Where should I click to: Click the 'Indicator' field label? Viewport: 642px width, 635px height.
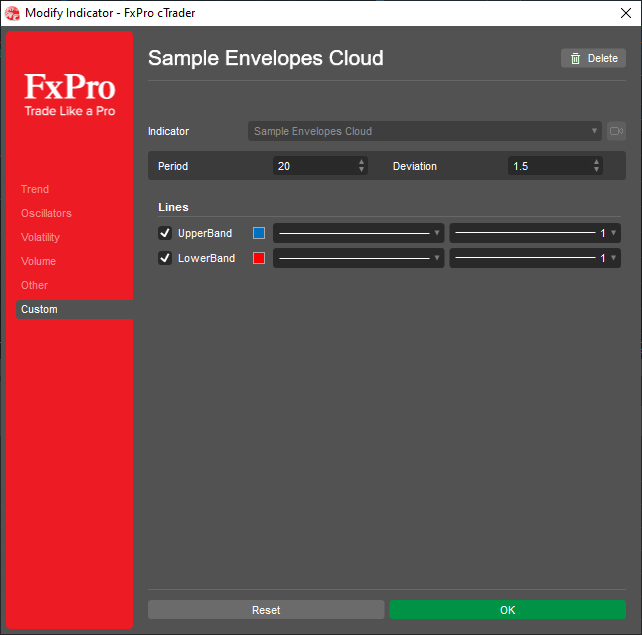[168, 131]
